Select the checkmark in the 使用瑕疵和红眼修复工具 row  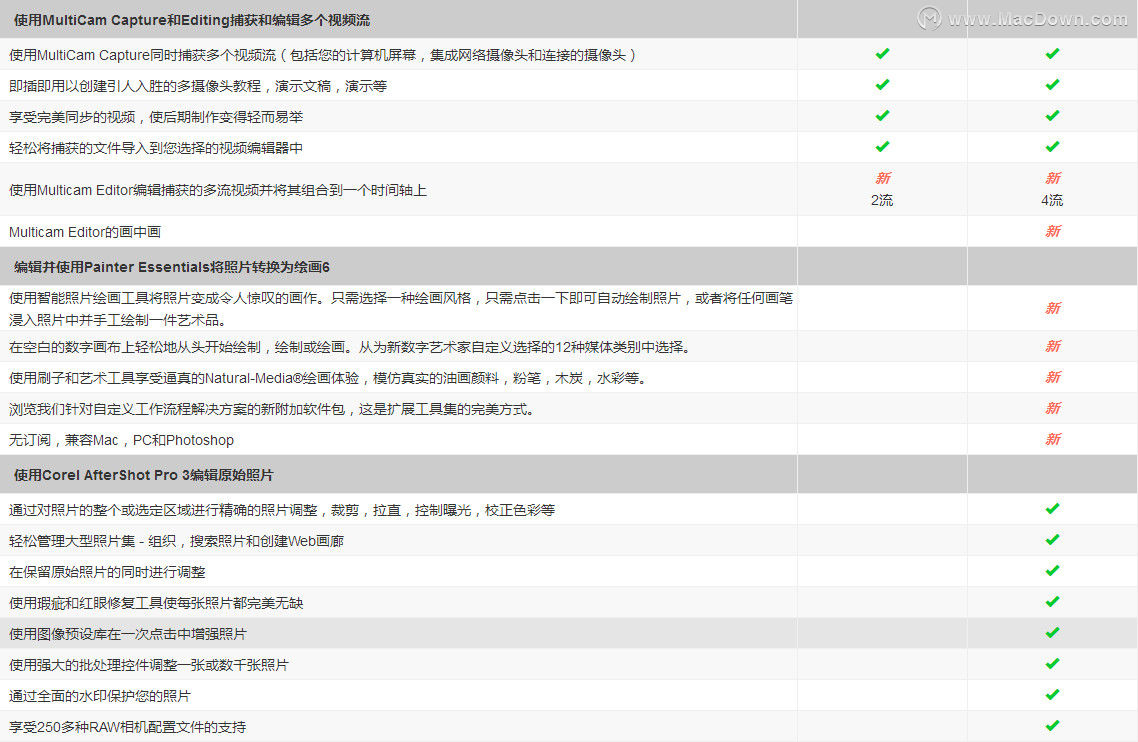(x=1052, y=602)
